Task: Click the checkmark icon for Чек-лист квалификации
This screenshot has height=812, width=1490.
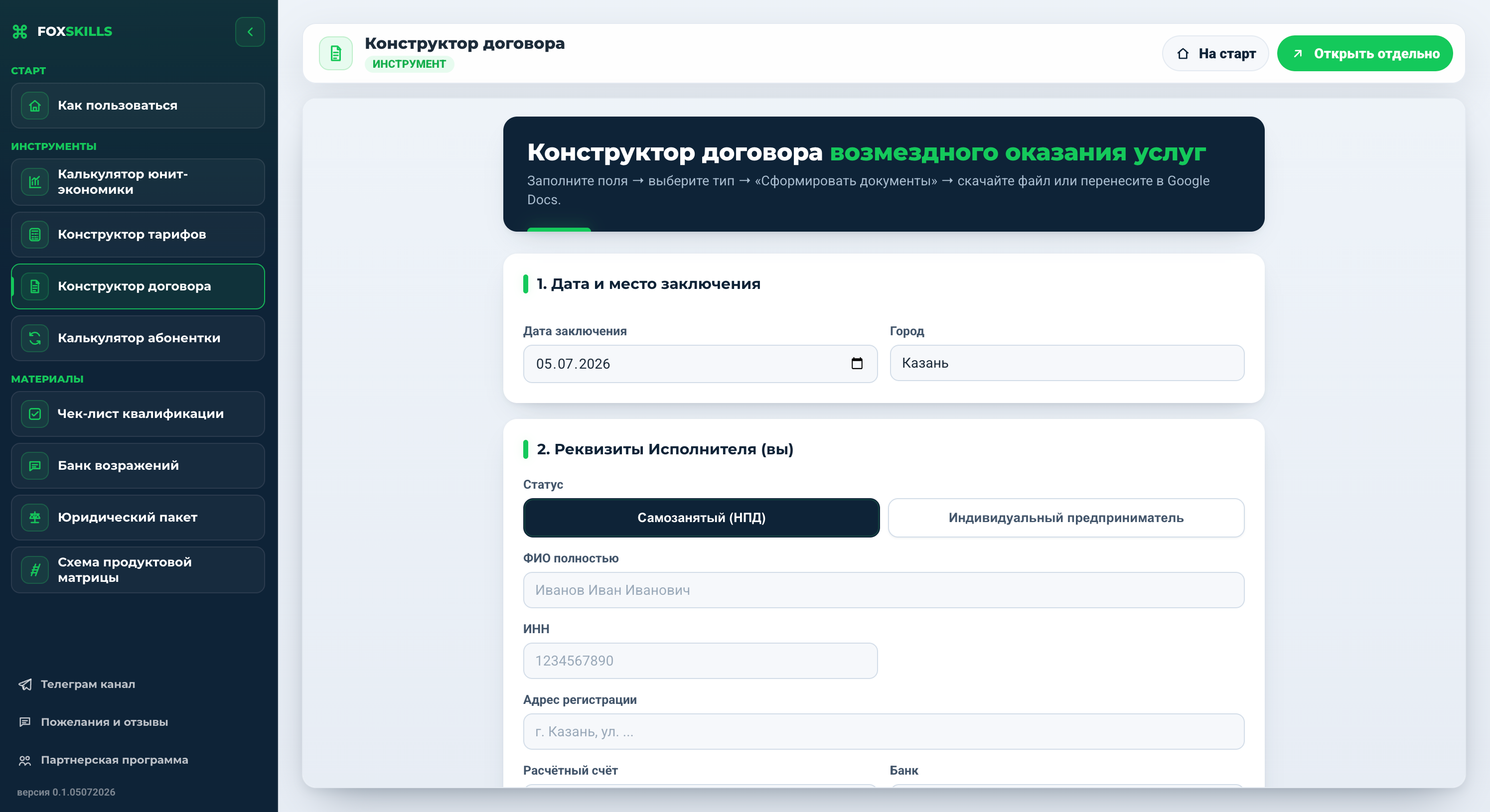Action: (x=35, y=413)
